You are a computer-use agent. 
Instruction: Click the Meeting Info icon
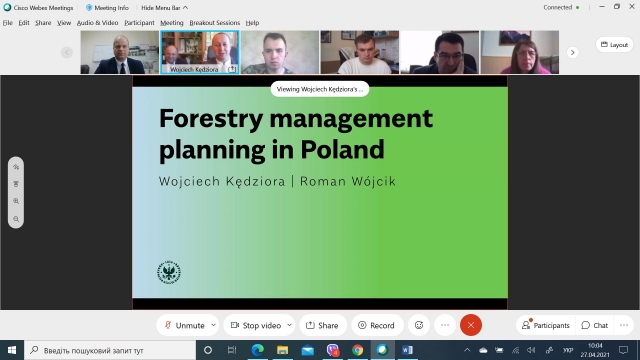89,7
